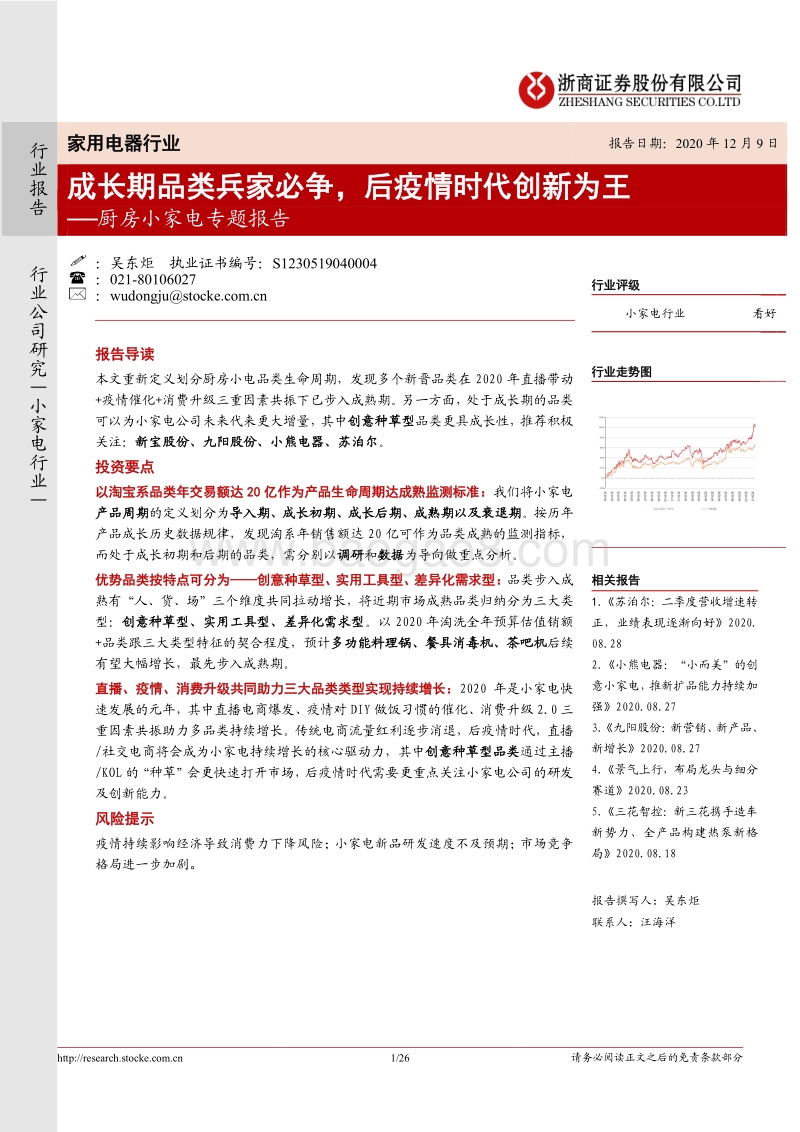Screen dimensions: 800x1132
Task: Click bold text 多功能料理锅、餐具消毒机
Action: [x=412, y=643]
